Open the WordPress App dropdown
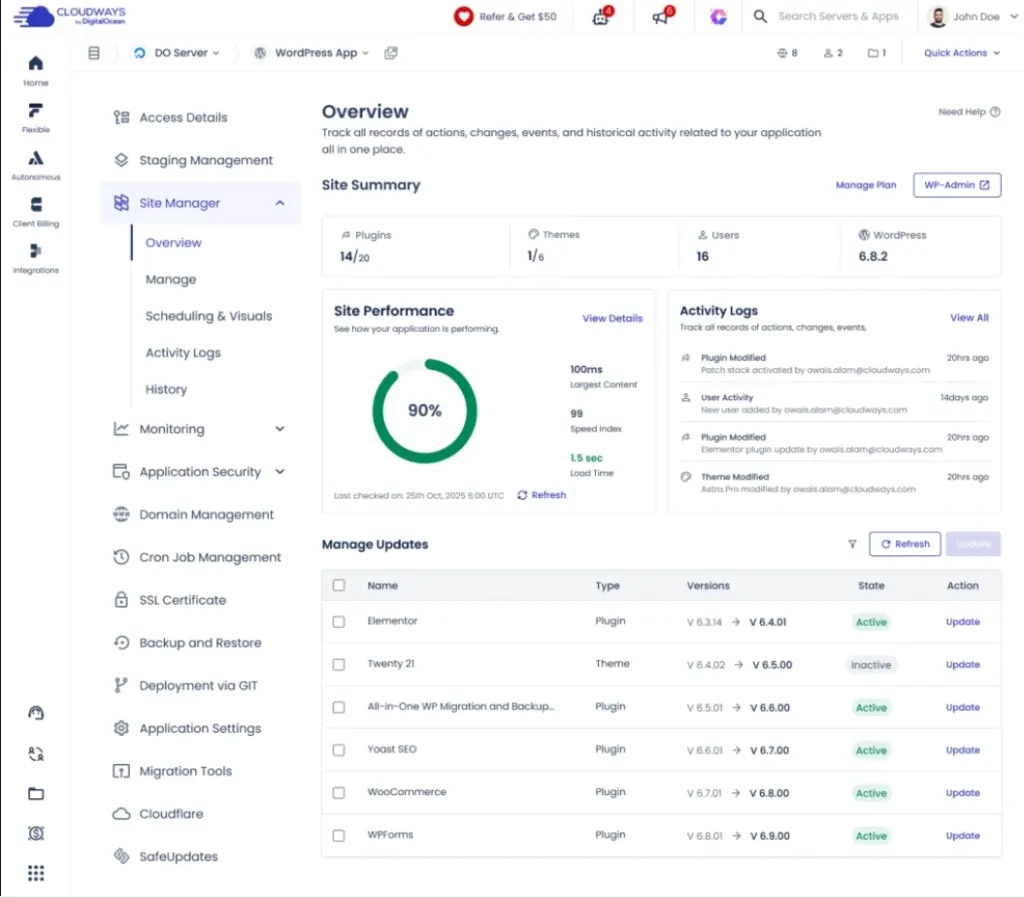 pos(312,53)
